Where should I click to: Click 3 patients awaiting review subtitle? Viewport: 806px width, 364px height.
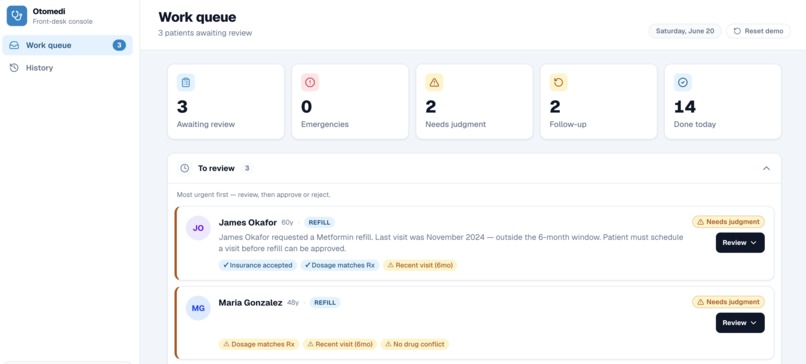tap(205, 33)
